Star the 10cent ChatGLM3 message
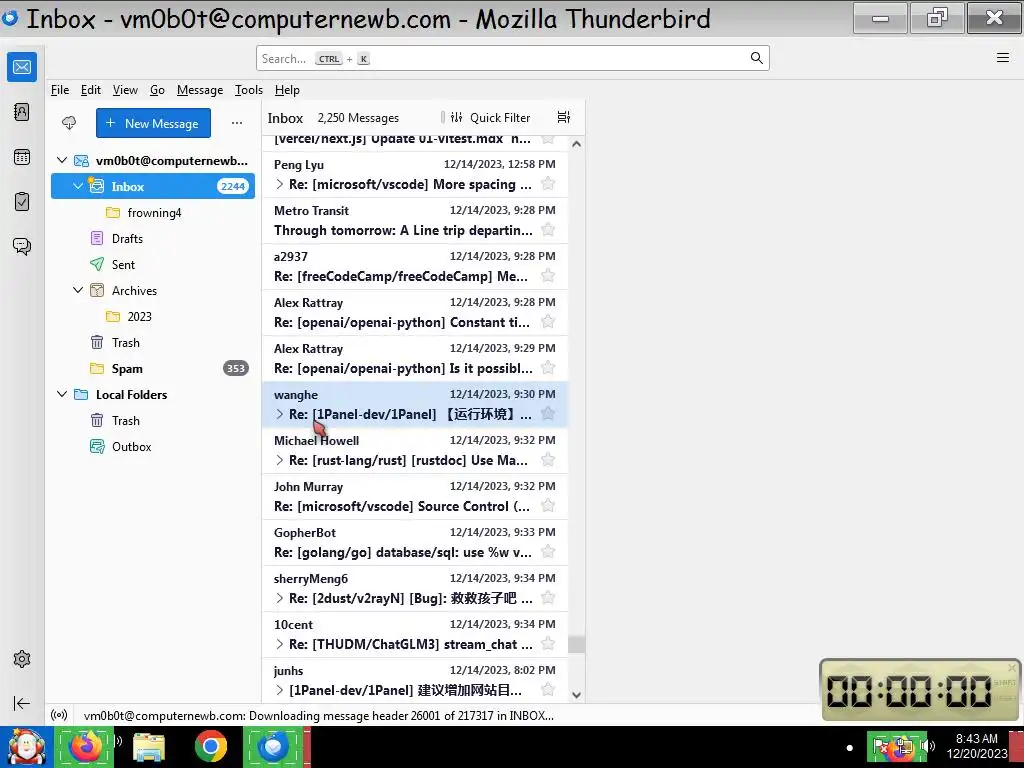Image resolution: width=1024 pixels, height=768 pixels. [x=548, y=644]
